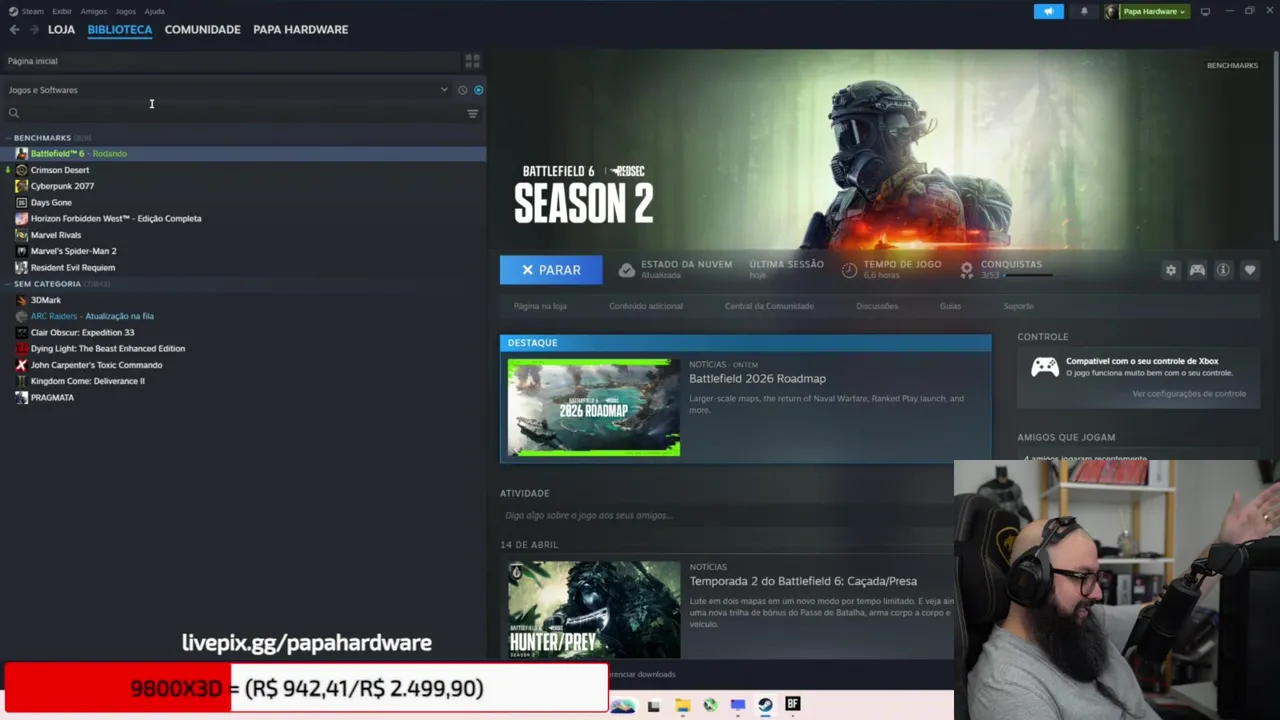The image size is (1280, 720).
Task: Select Cyberpunk 2077 in the list
Action: coord(243,186)
